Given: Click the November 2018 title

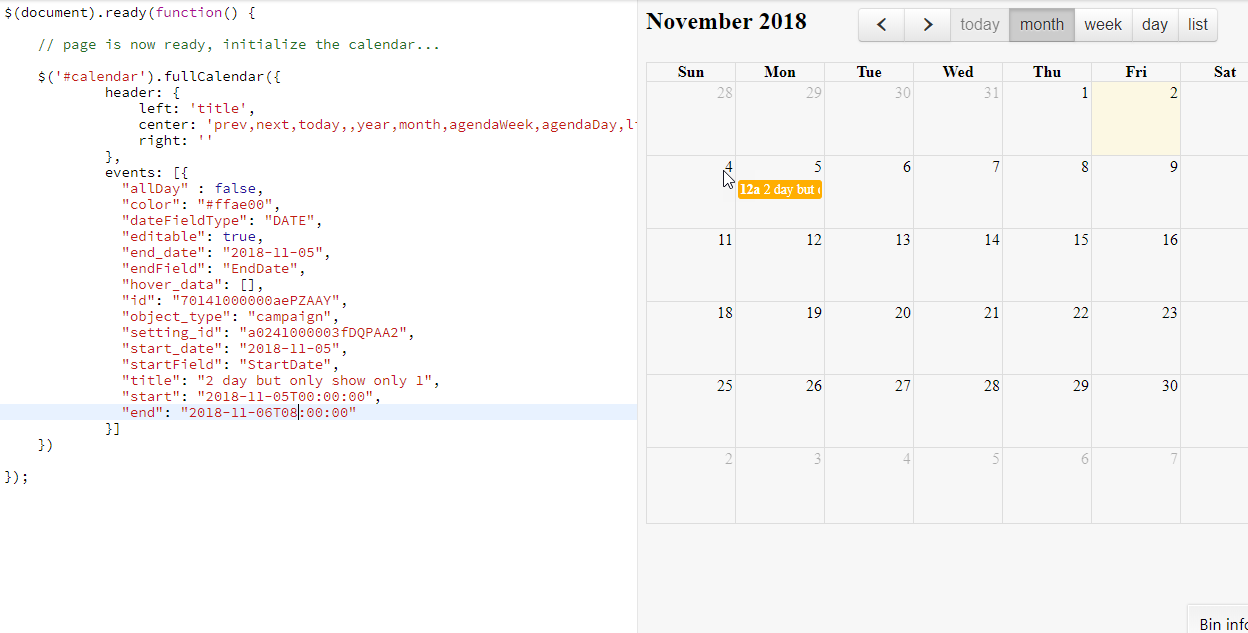Looking at the screenshot, I should [x=726, y=21].
